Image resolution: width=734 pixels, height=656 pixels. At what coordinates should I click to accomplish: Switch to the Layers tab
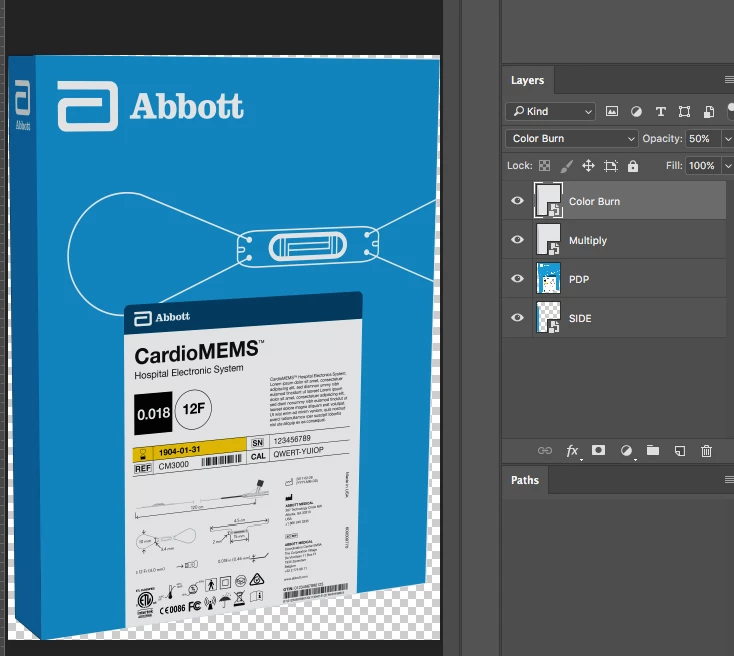pyautogui.click(x=528, y=80)
